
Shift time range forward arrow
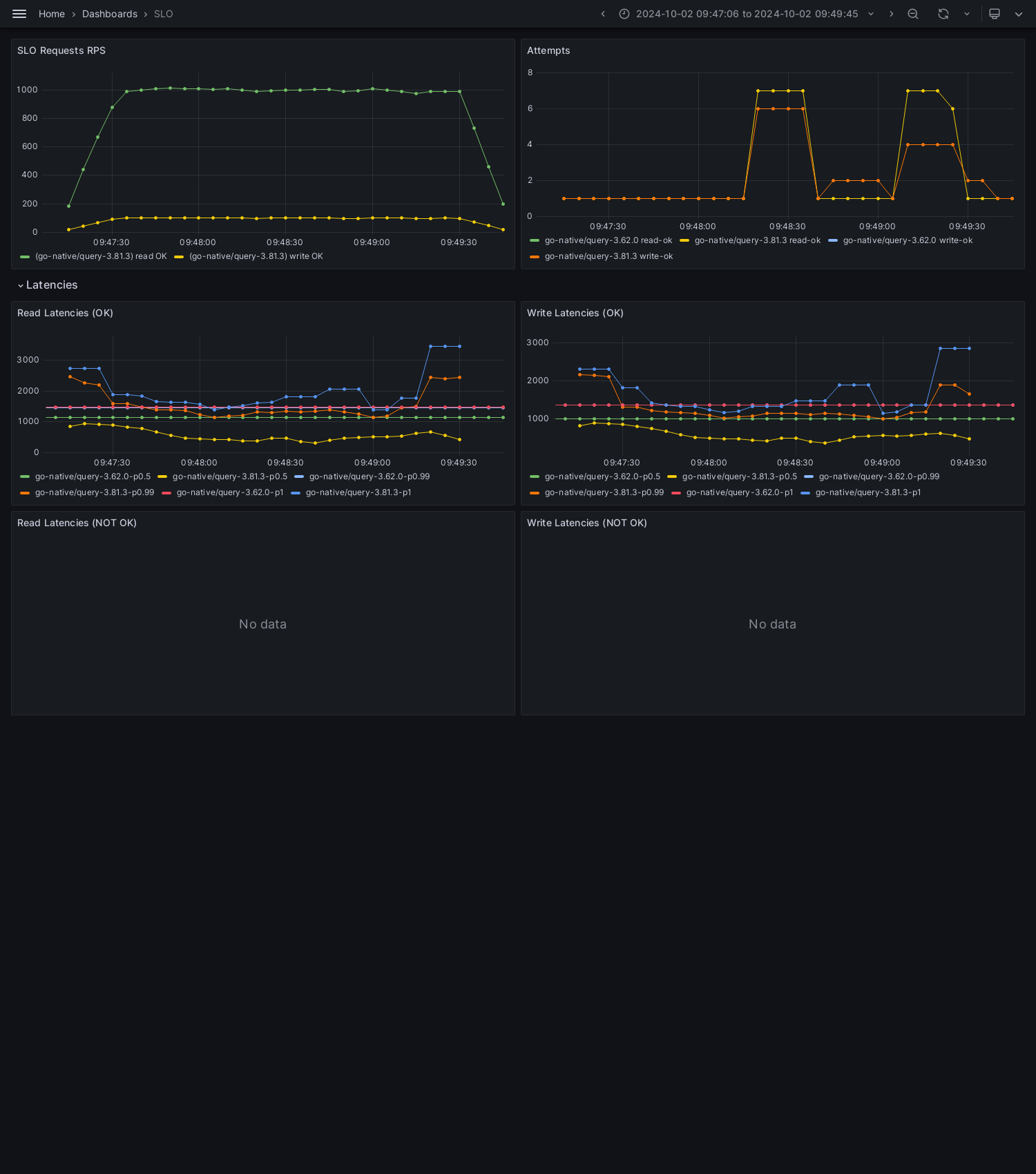(891, 14)
